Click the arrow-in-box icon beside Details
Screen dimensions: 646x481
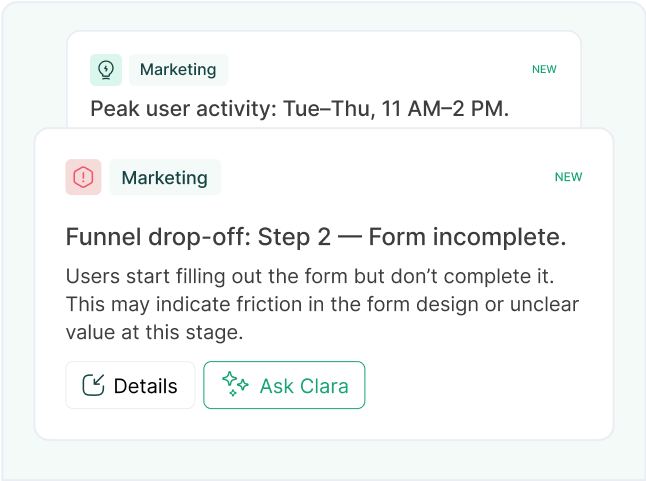click(94, 385)
